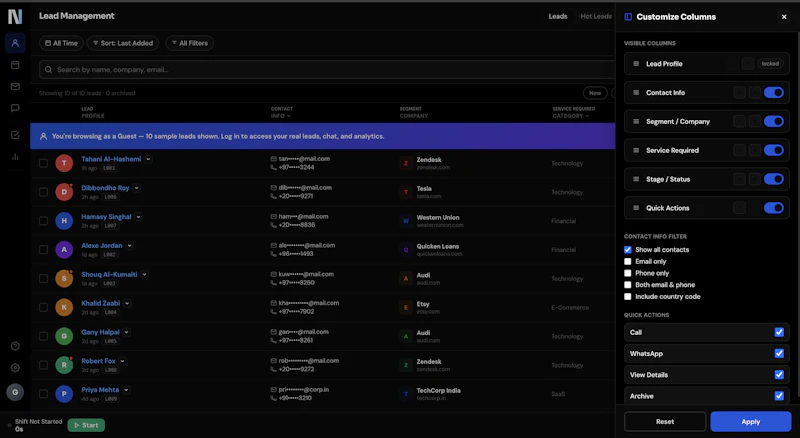Click the G user avatar in sidebar
The width and height of the screenshot is (800, 438).
coord(15,392)
